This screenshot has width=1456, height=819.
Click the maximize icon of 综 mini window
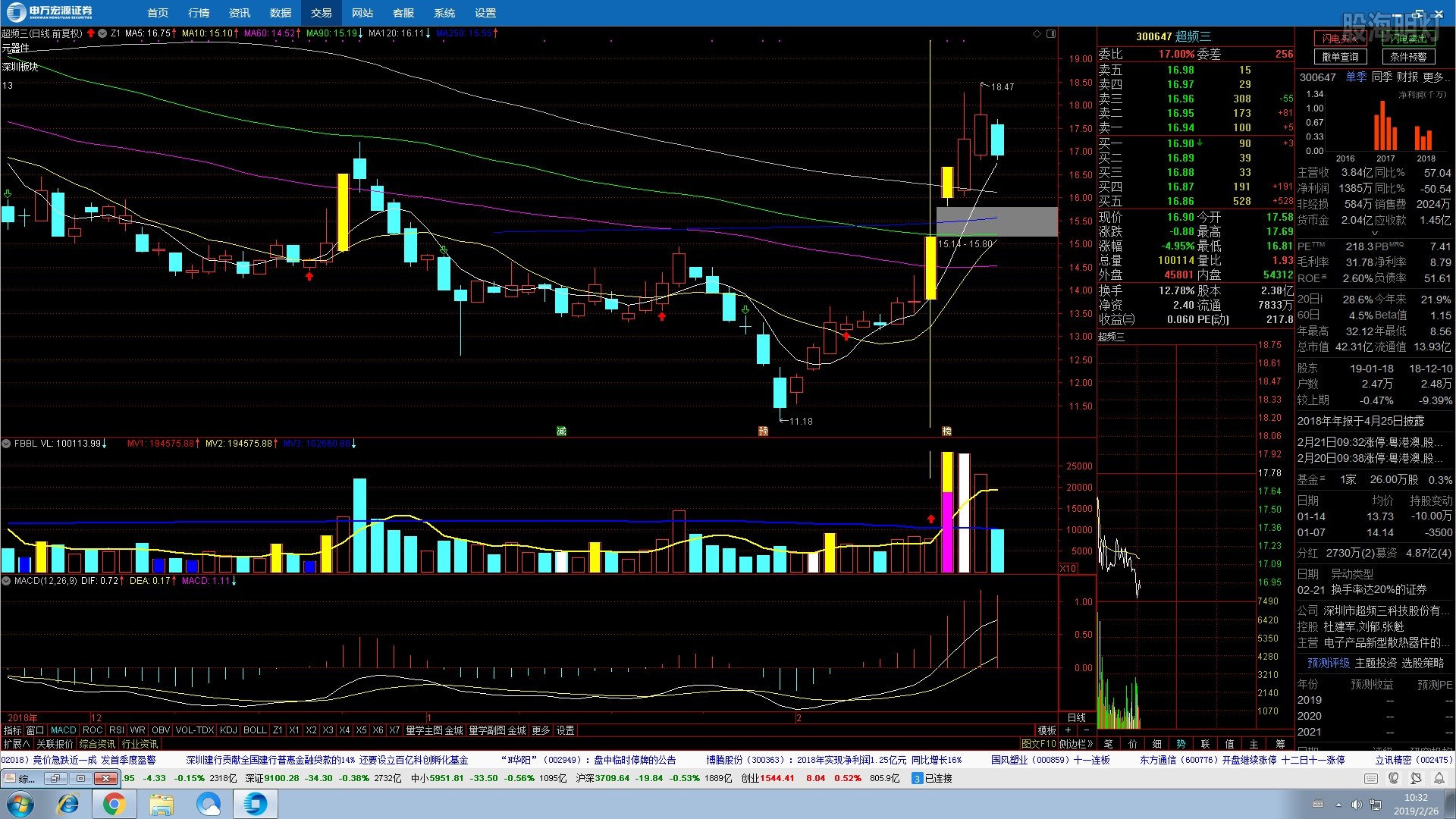[80, 778]
